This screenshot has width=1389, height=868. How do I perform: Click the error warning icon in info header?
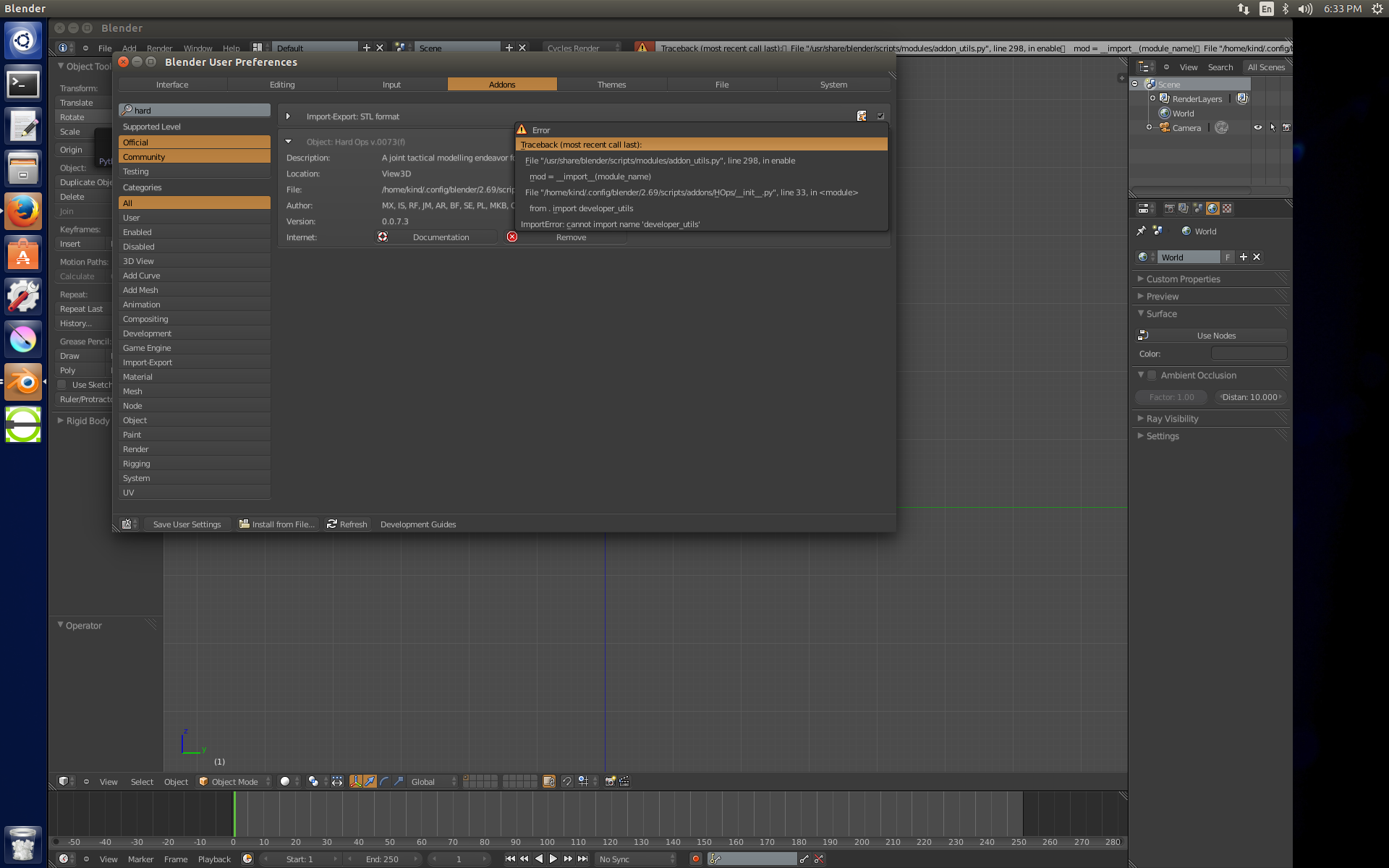[642, 48]
